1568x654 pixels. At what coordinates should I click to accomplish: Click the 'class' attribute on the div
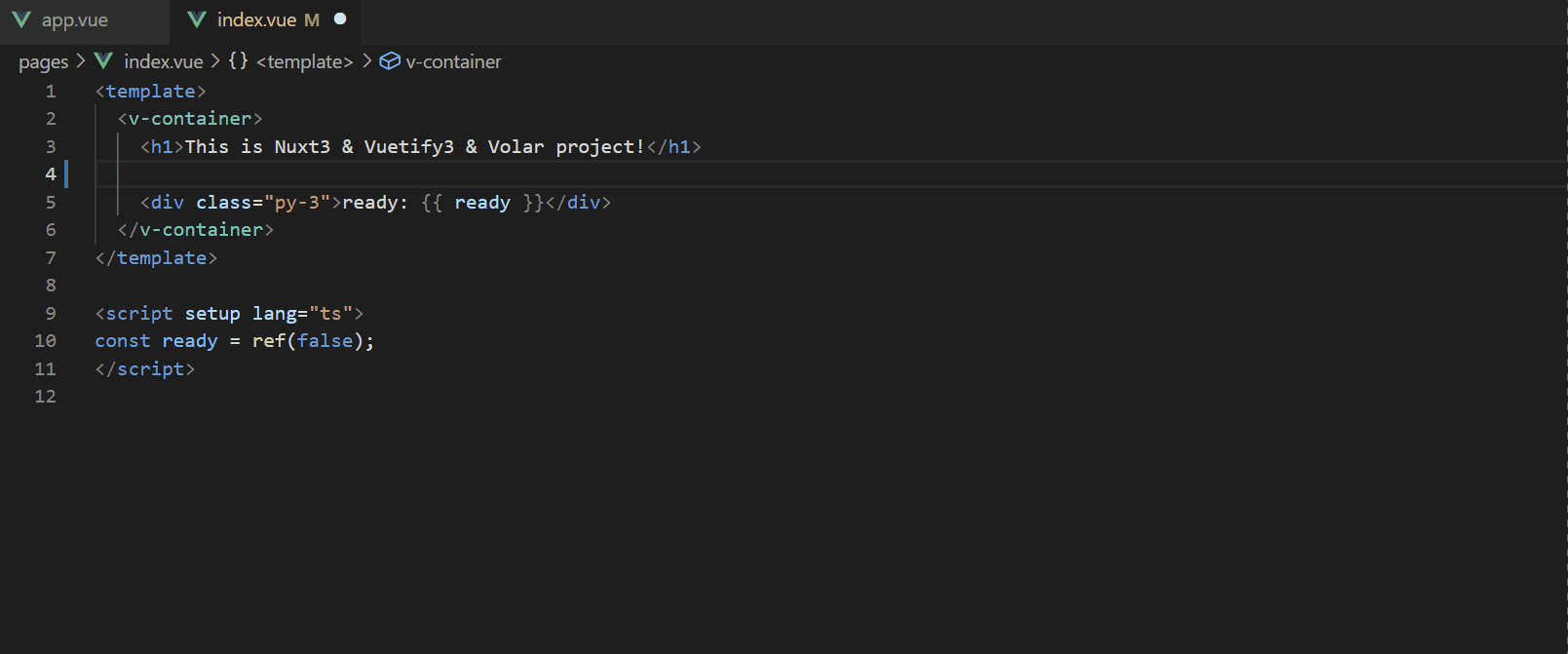(x=224, y=203)
